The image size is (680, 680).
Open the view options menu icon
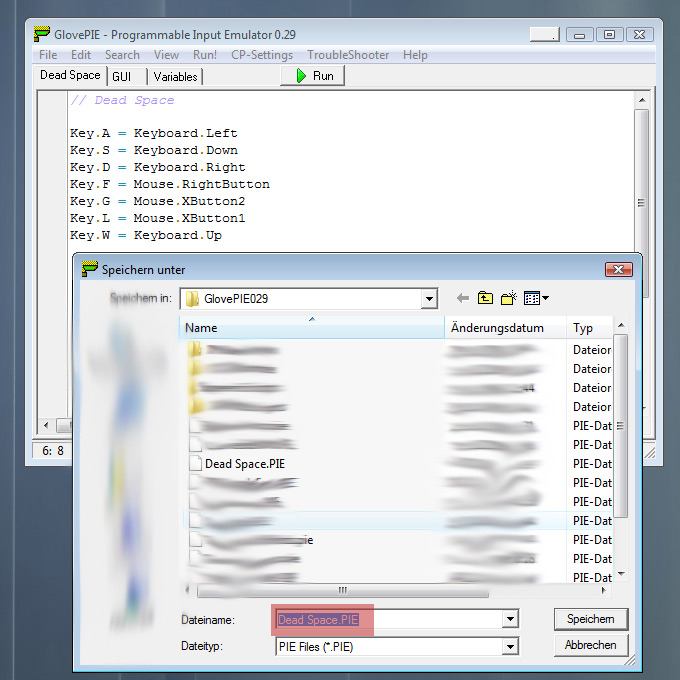click(536, 298)
